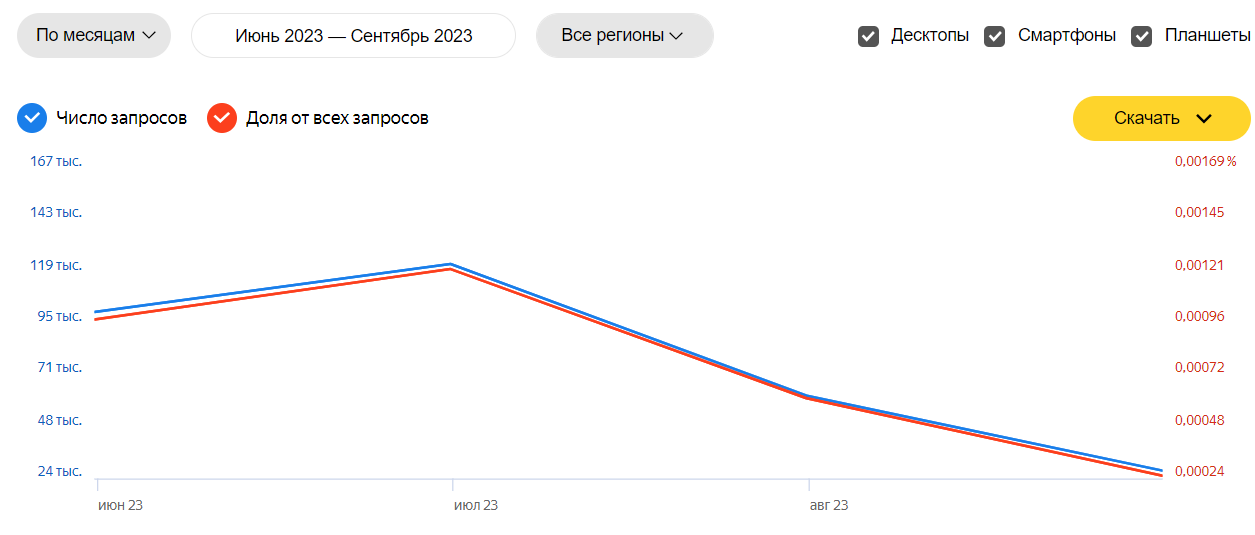
Task: Click the chevron icon next to По месяцам
Action: click(x=150, y=36)
